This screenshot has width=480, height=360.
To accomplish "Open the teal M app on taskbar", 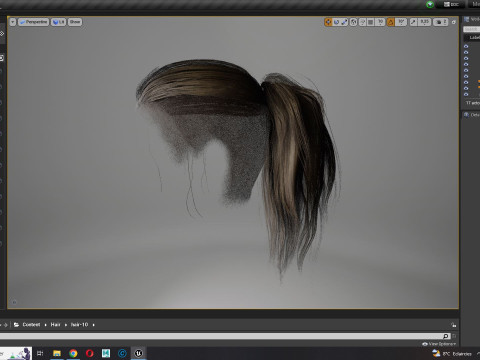I will [106, 353].
